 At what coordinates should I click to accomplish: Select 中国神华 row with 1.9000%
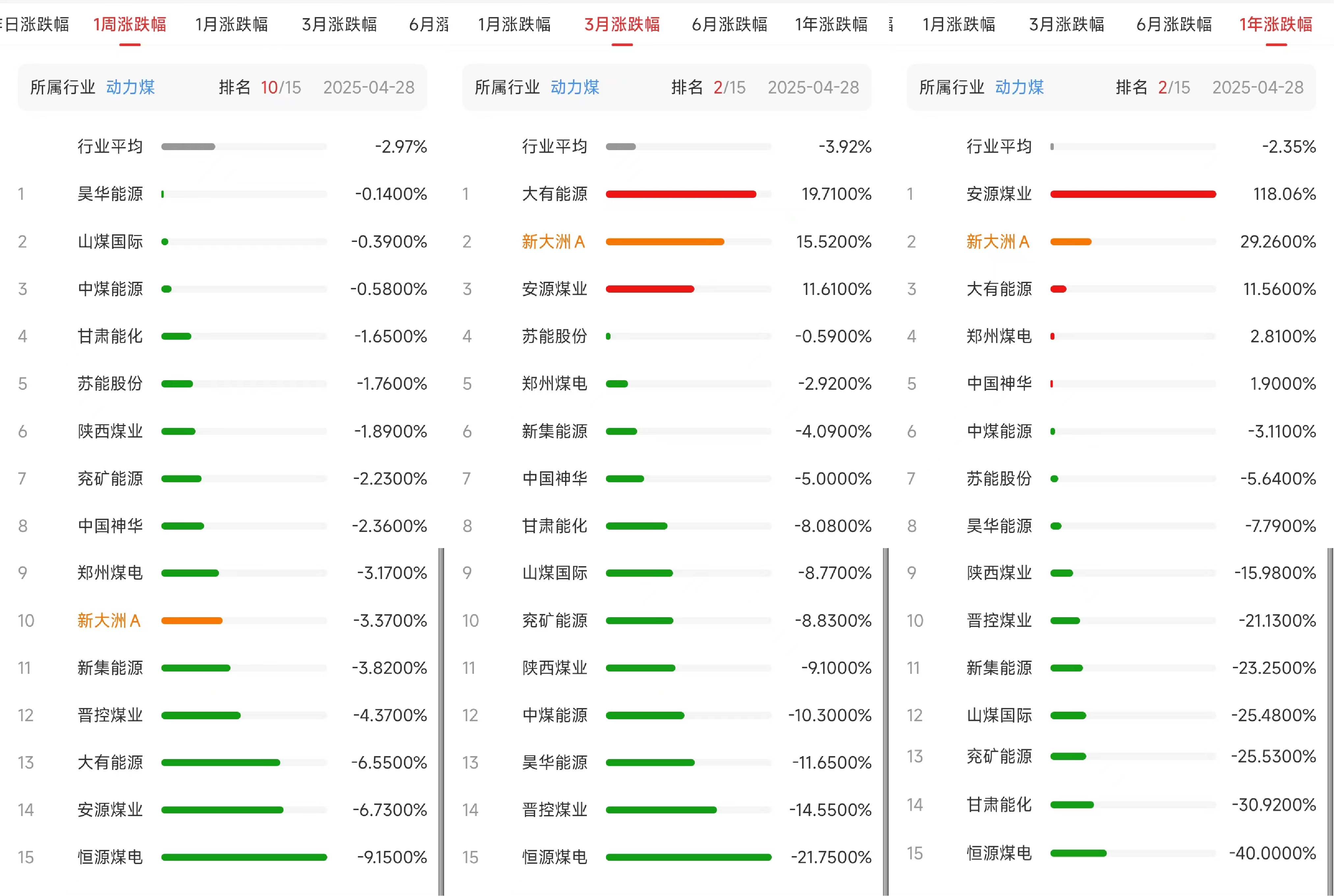(1112, 383)
